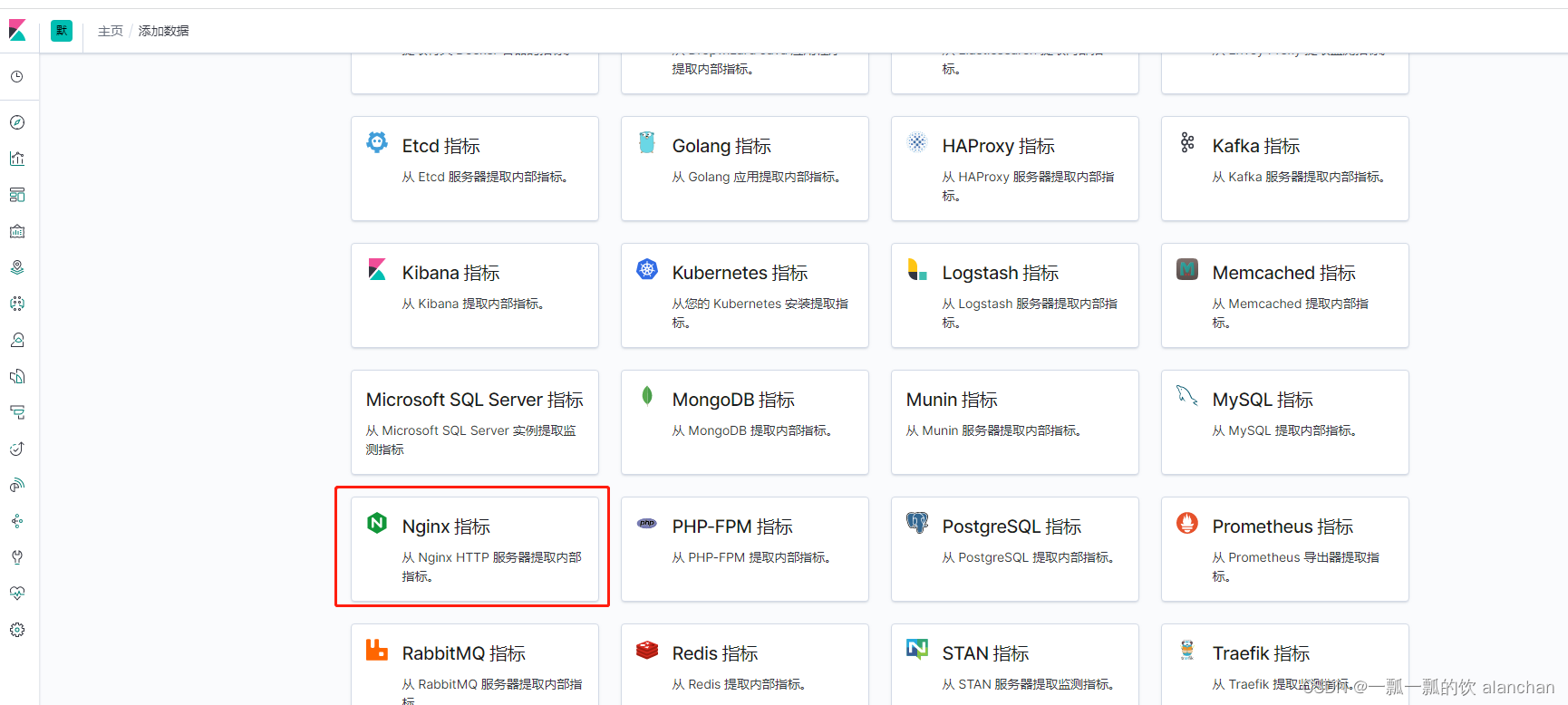Screen dimensions: 1568x705
Task: Open Stack Monitoring heartbeat icon
Action: [x=17, y=594]
